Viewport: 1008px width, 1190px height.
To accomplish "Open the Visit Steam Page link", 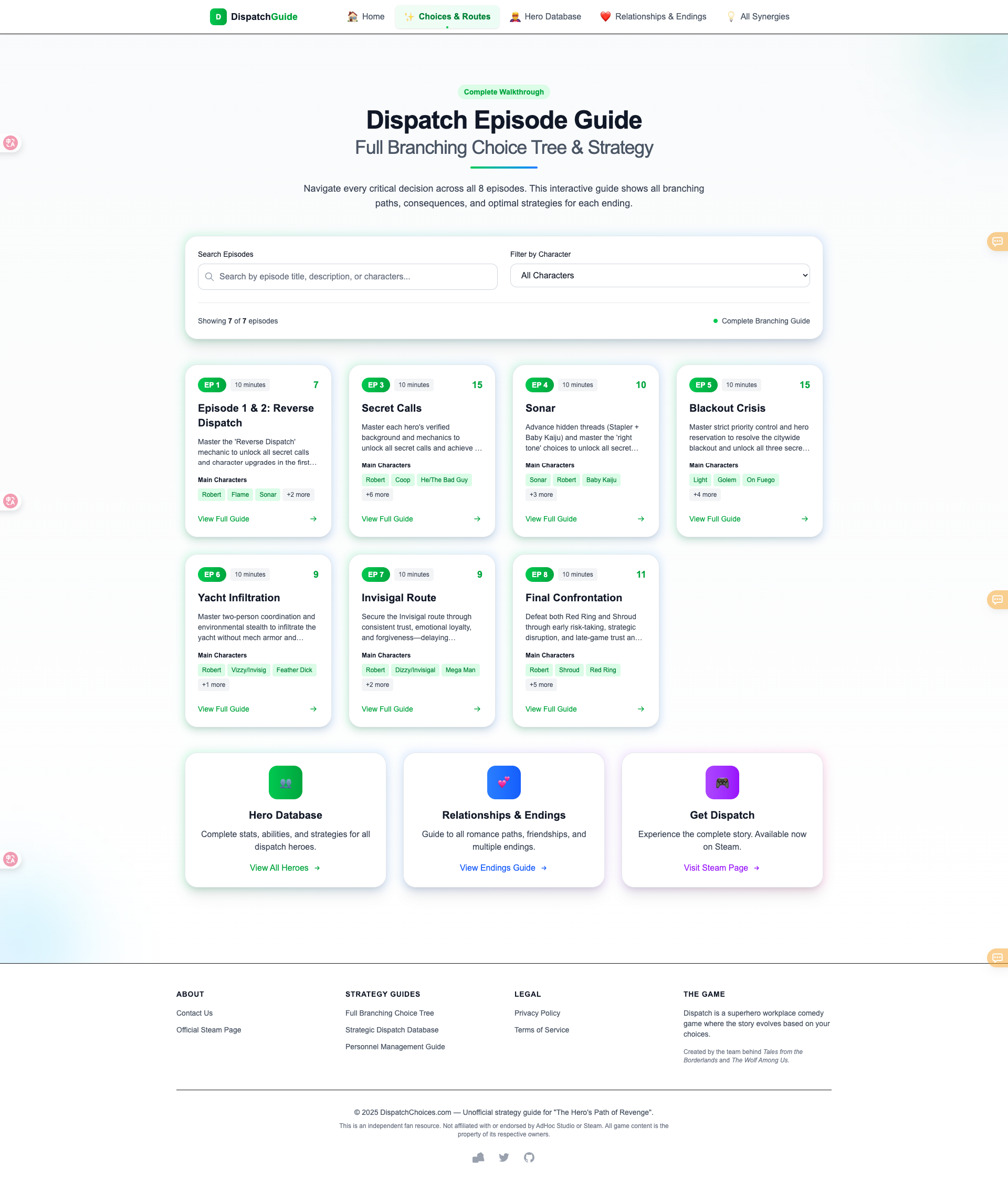I will [716, 868].
